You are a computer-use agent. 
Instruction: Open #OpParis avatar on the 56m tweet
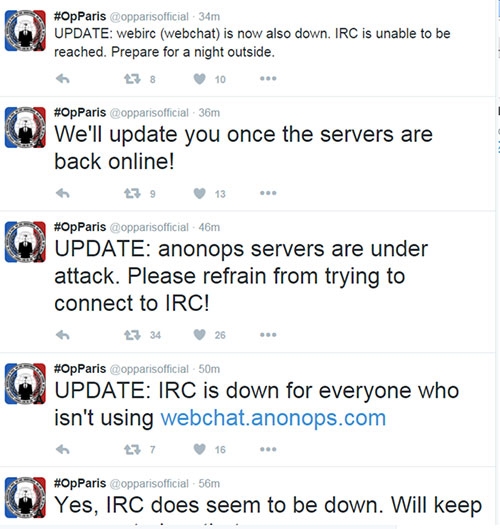pos(25,497)
